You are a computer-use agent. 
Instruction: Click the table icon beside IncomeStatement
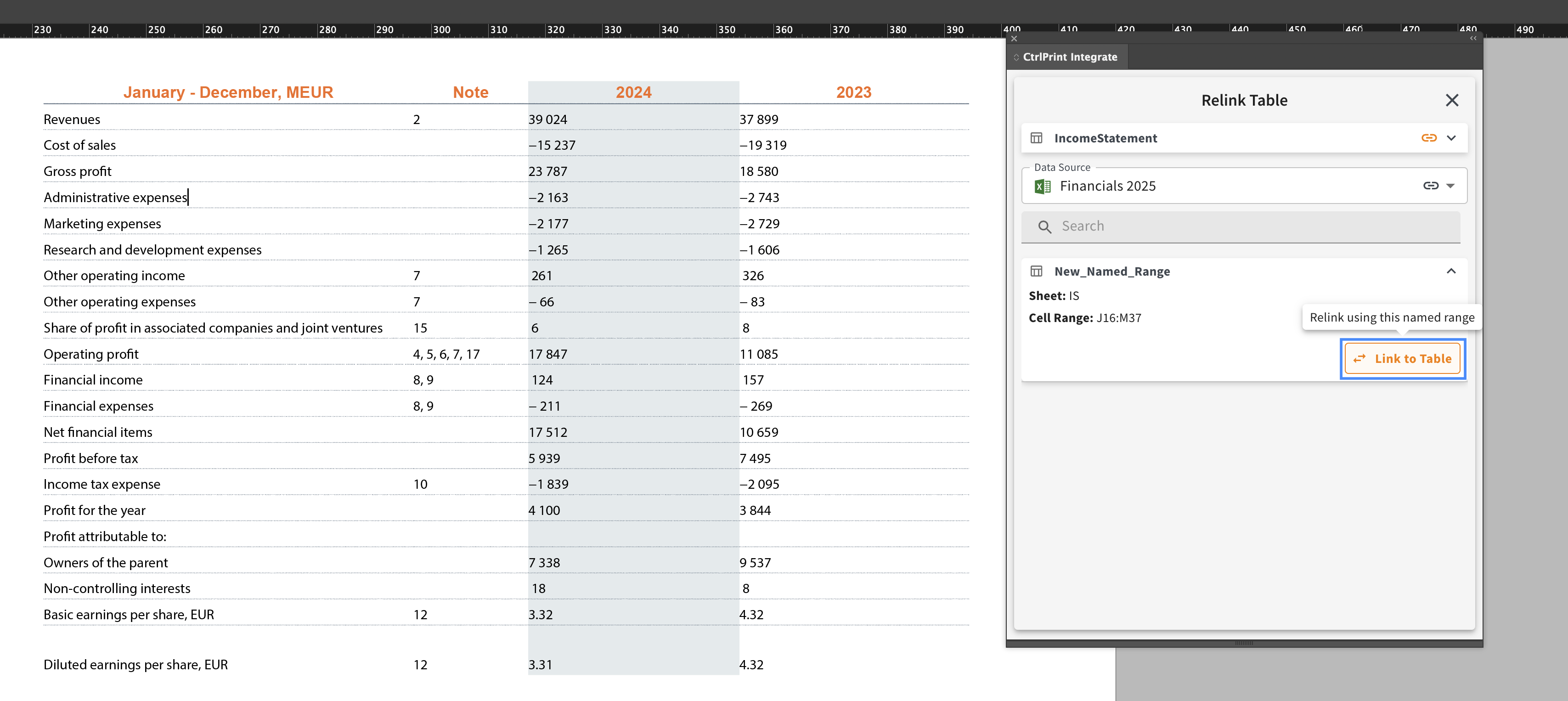[x=1036, y=138]
